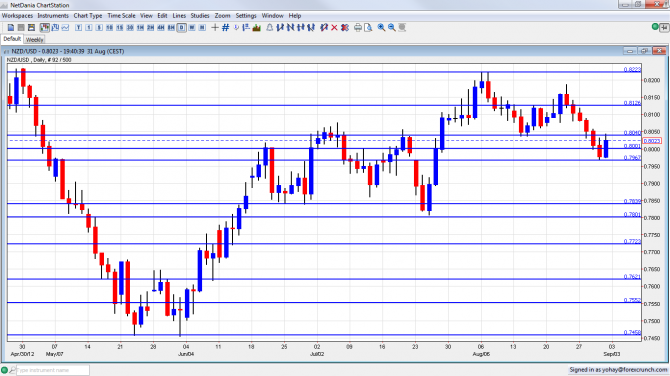Click the printer icon

(x=358, y=27)
